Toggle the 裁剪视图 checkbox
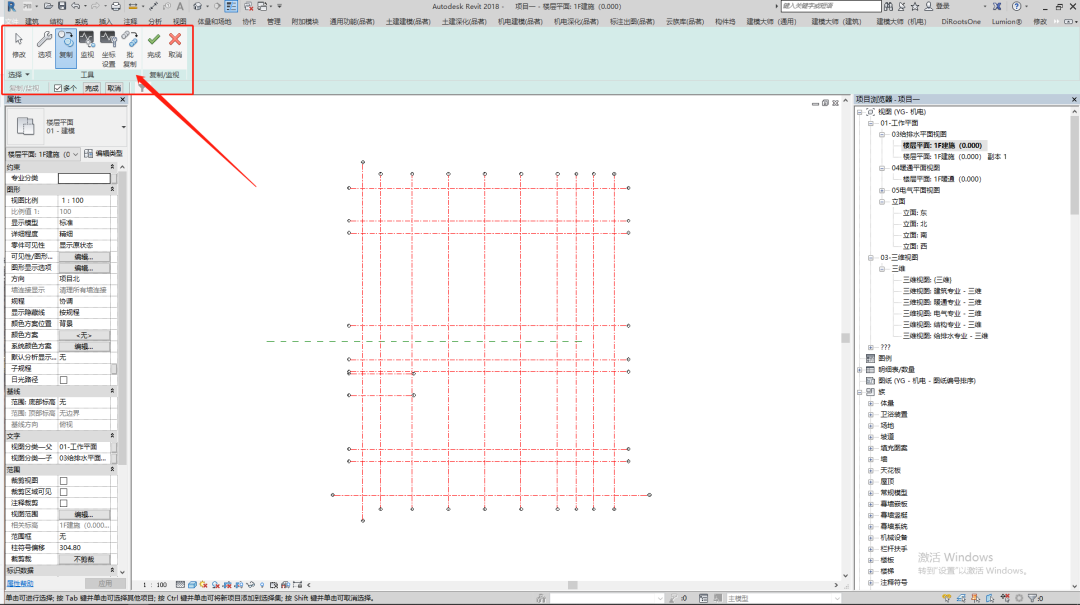 [x=63, y=480]
